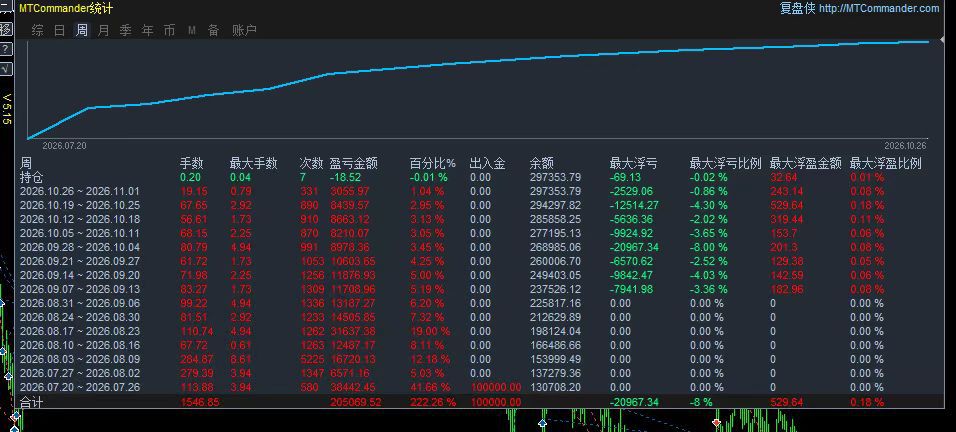
Task: Select row 2026.07.27 ~ 2026.08.02
Action: pos(478,374)
